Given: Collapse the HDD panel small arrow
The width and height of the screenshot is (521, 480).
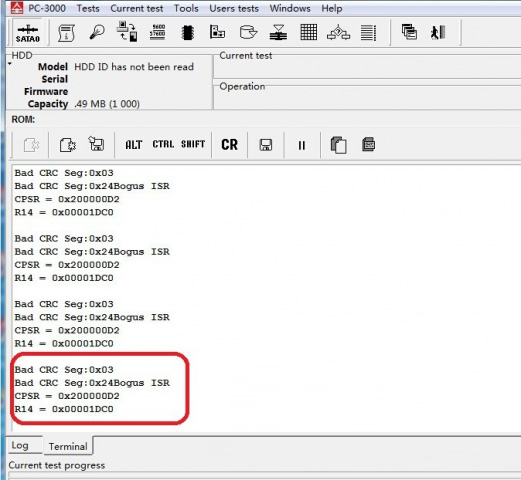Looking at the screenshot, I should coord(10,64).
